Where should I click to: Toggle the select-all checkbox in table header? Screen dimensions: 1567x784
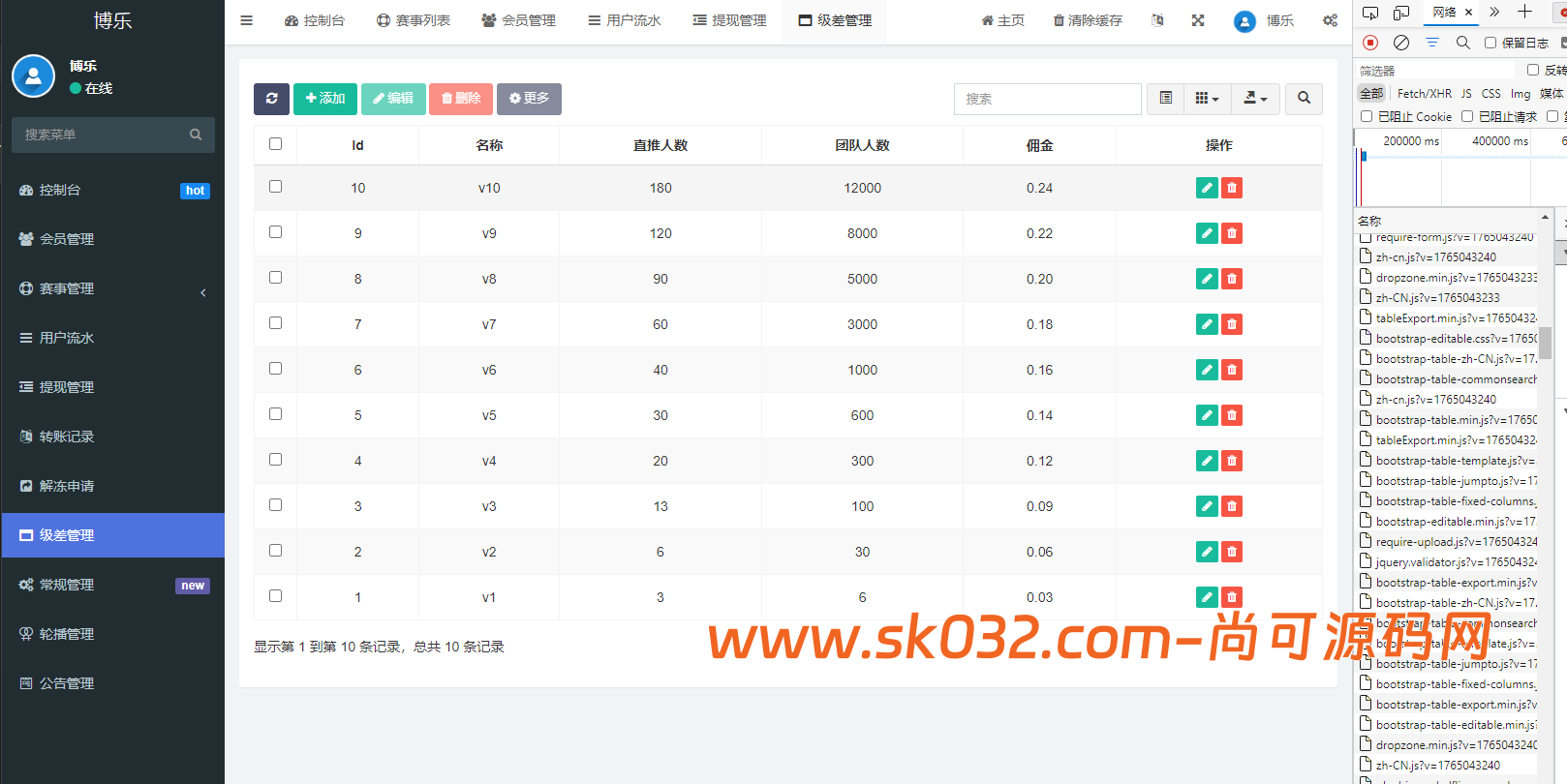click(276, 144)
